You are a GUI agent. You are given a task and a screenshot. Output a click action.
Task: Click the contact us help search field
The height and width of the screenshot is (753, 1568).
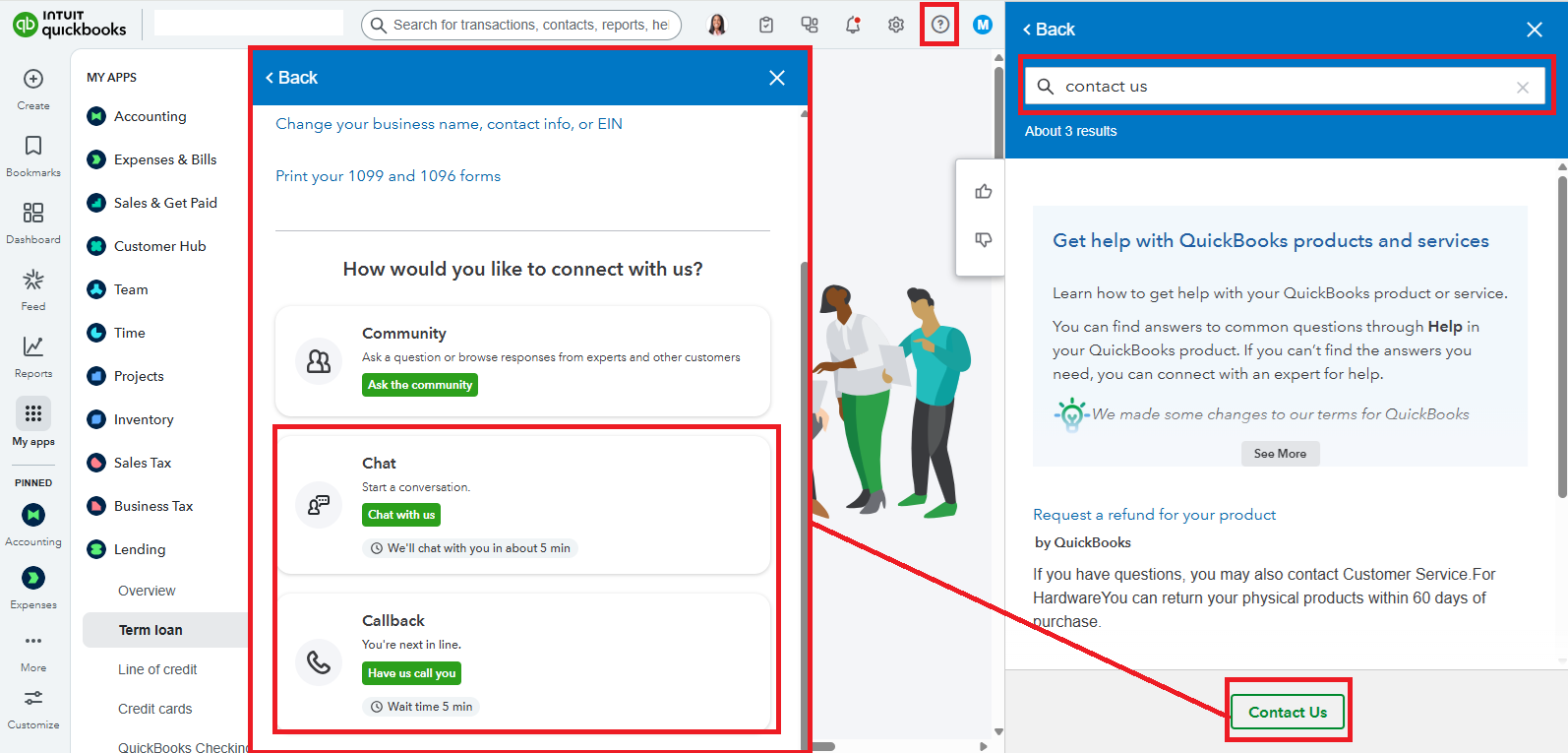tap(1284, 87)
